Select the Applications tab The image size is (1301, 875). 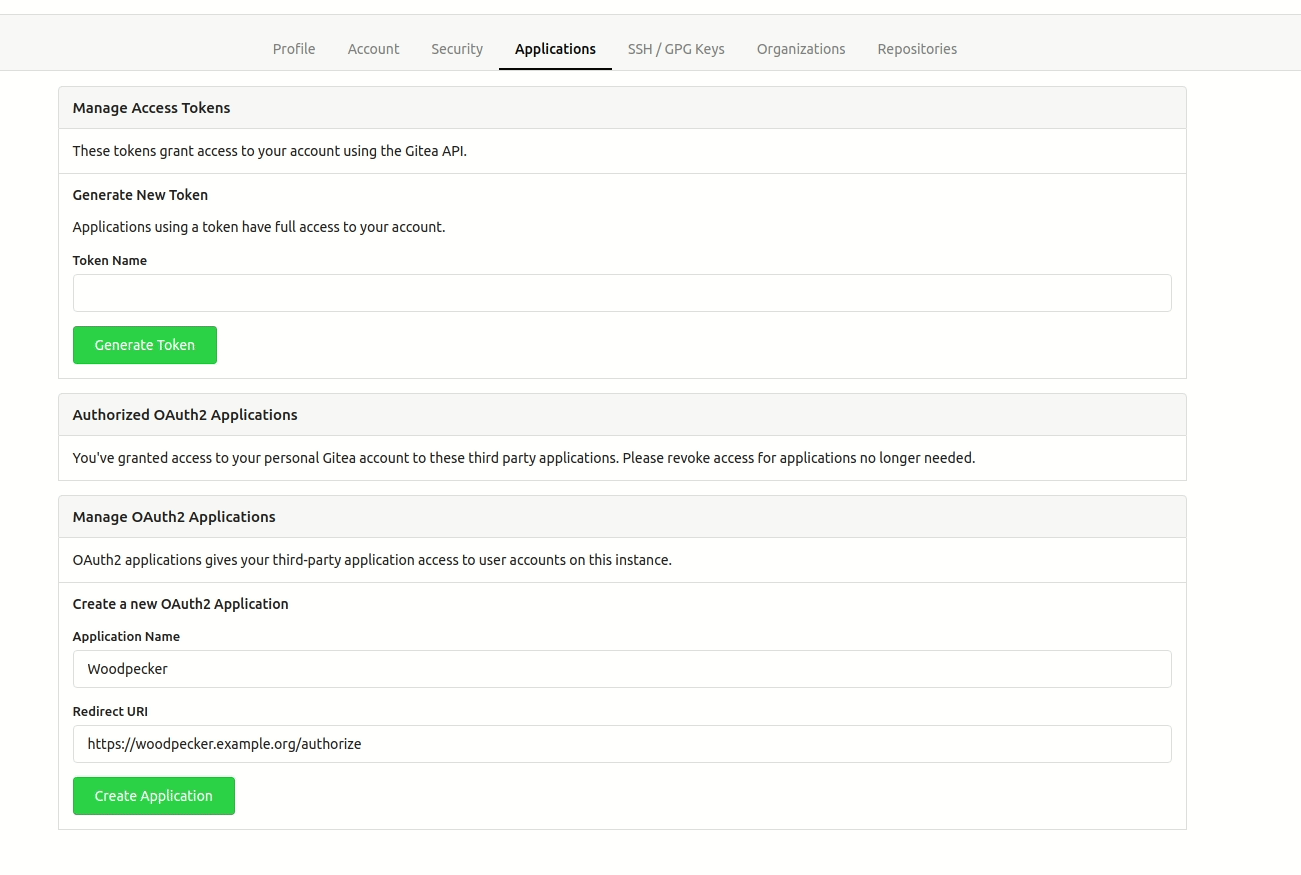pos(555,48)
